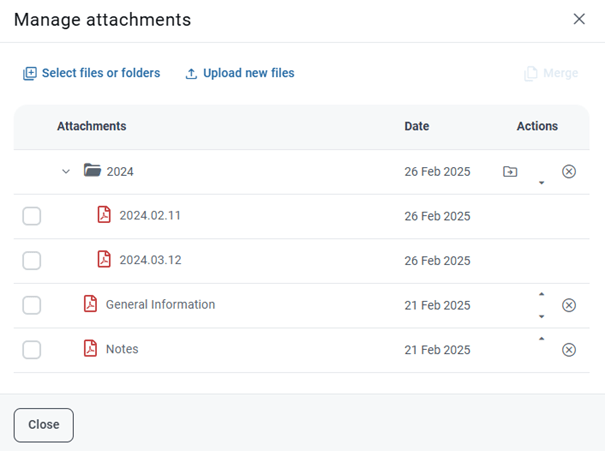Toggle the Notes row checkbox
The width and height of the screenshot is (605, 451).
tap(32, 349)
